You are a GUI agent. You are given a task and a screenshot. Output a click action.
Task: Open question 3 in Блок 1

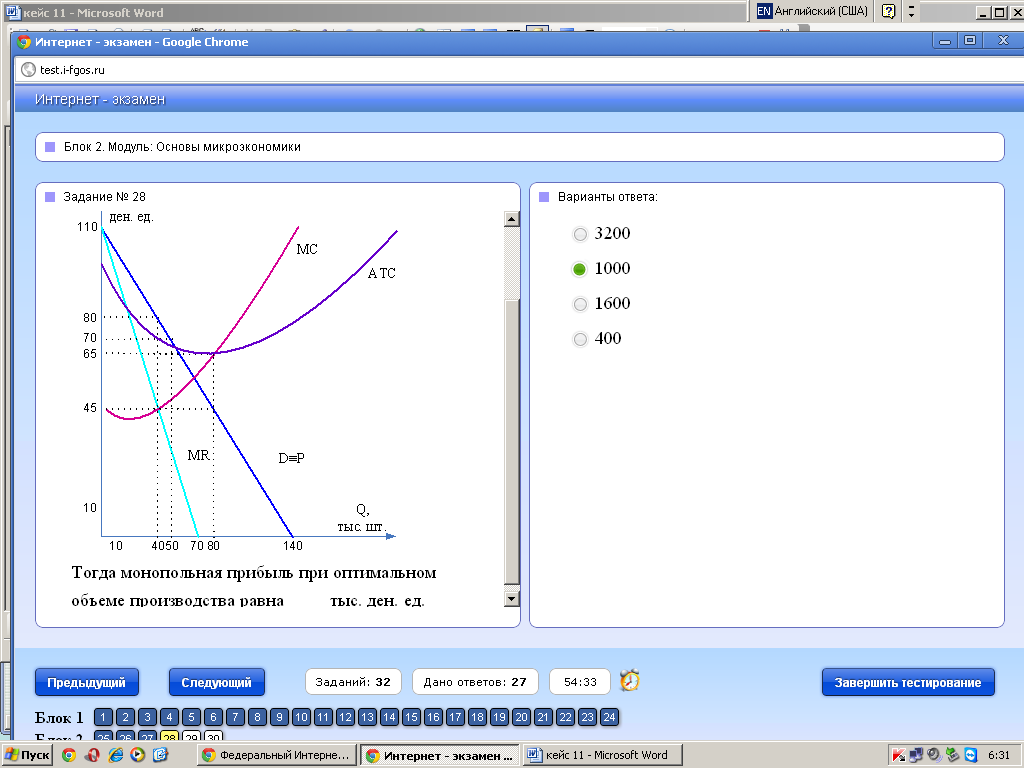click(147, 717)
